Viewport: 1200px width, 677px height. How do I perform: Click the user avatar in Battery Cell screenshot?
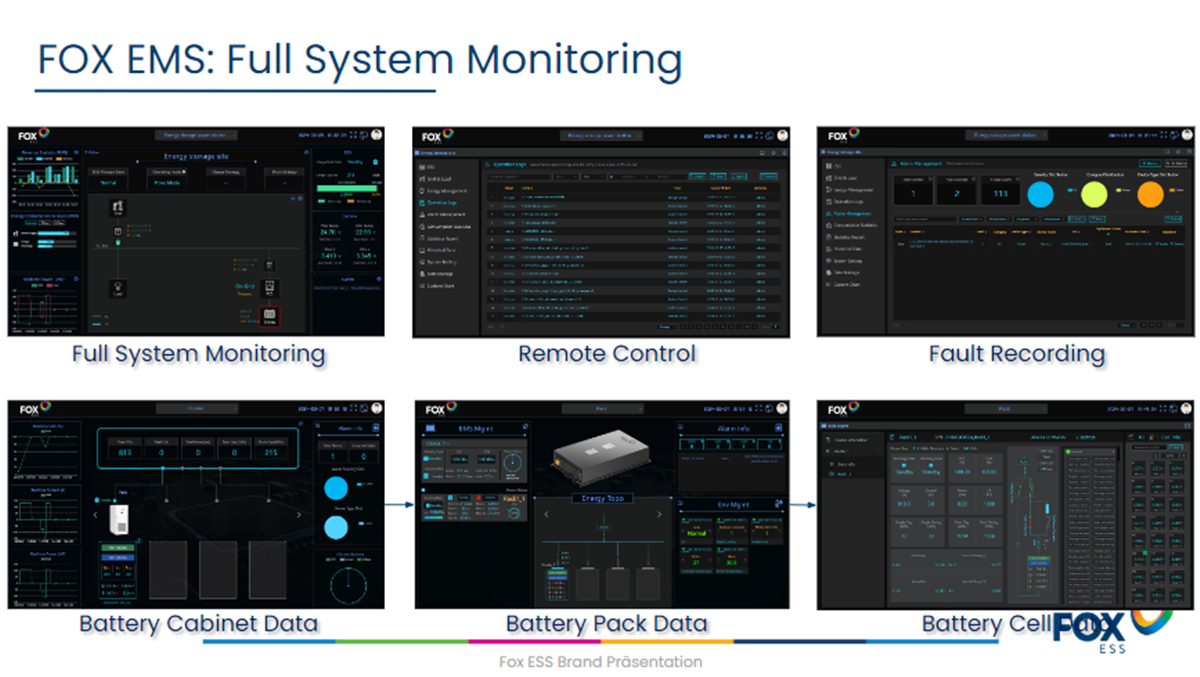coord(1186,409)
